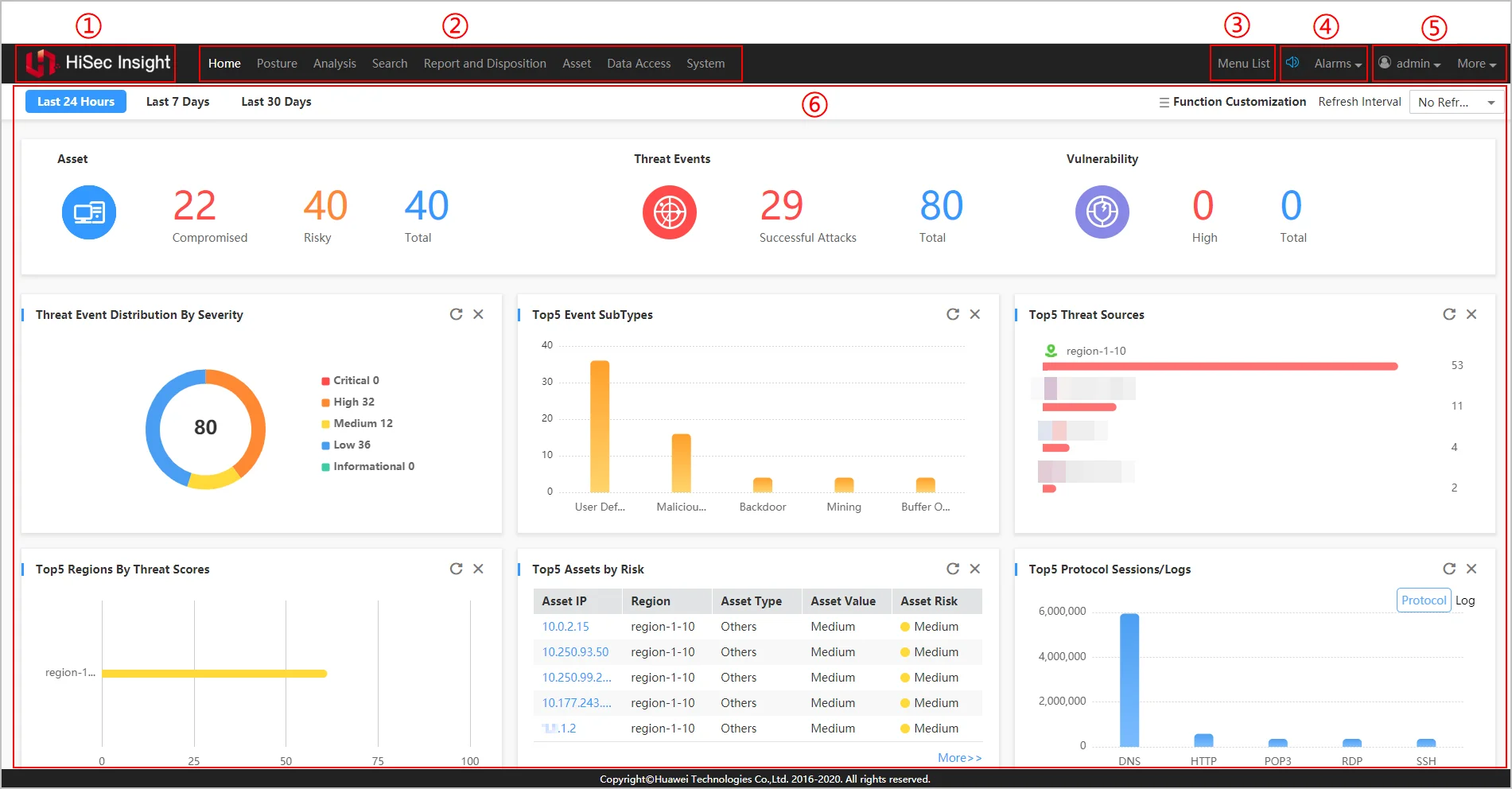Switch the time range to Last 7 Days

point(177,102)
